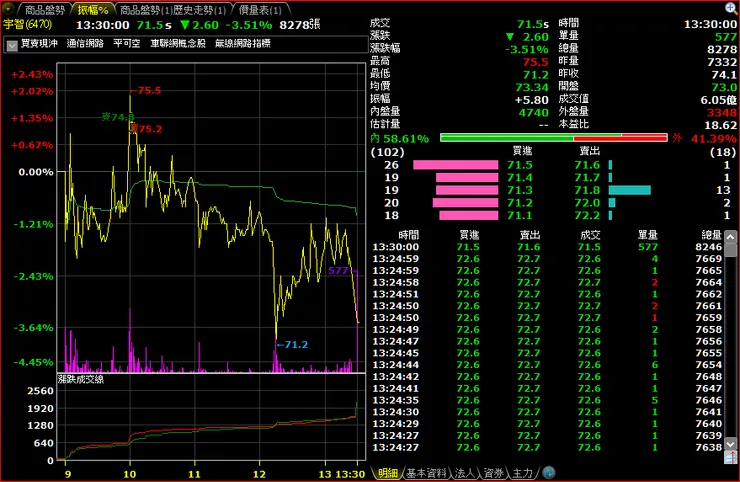740x482 pixels.
Task: Select the 13:30:00 trade row
Action: (547, 247)
